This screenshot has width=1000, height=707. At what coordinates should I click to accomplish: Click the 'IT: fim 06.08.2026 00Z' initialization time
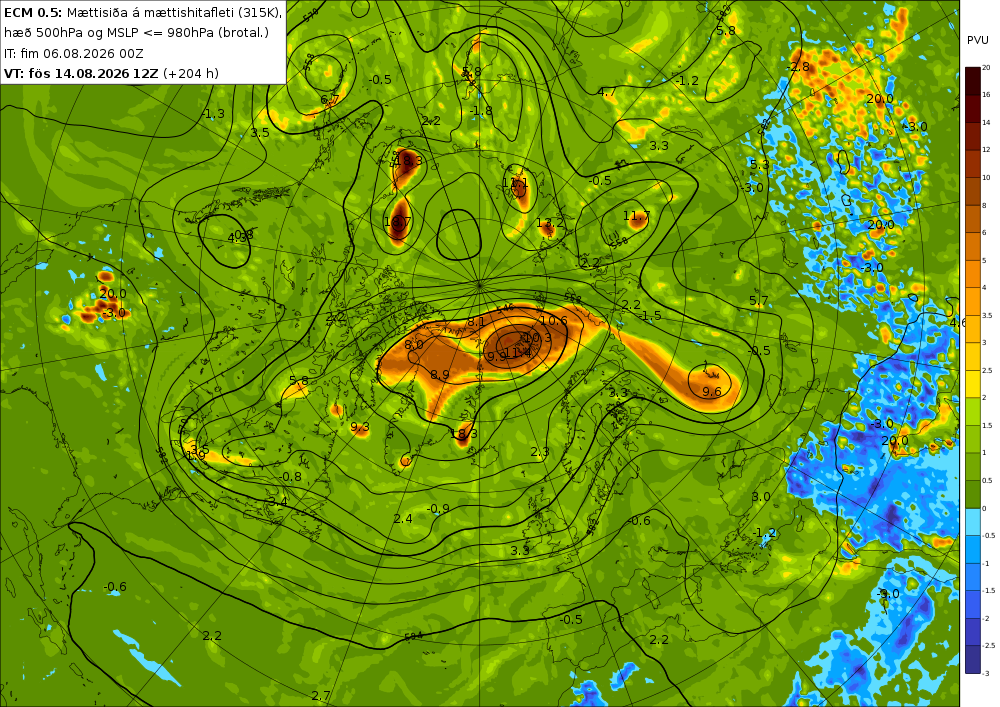74,54
